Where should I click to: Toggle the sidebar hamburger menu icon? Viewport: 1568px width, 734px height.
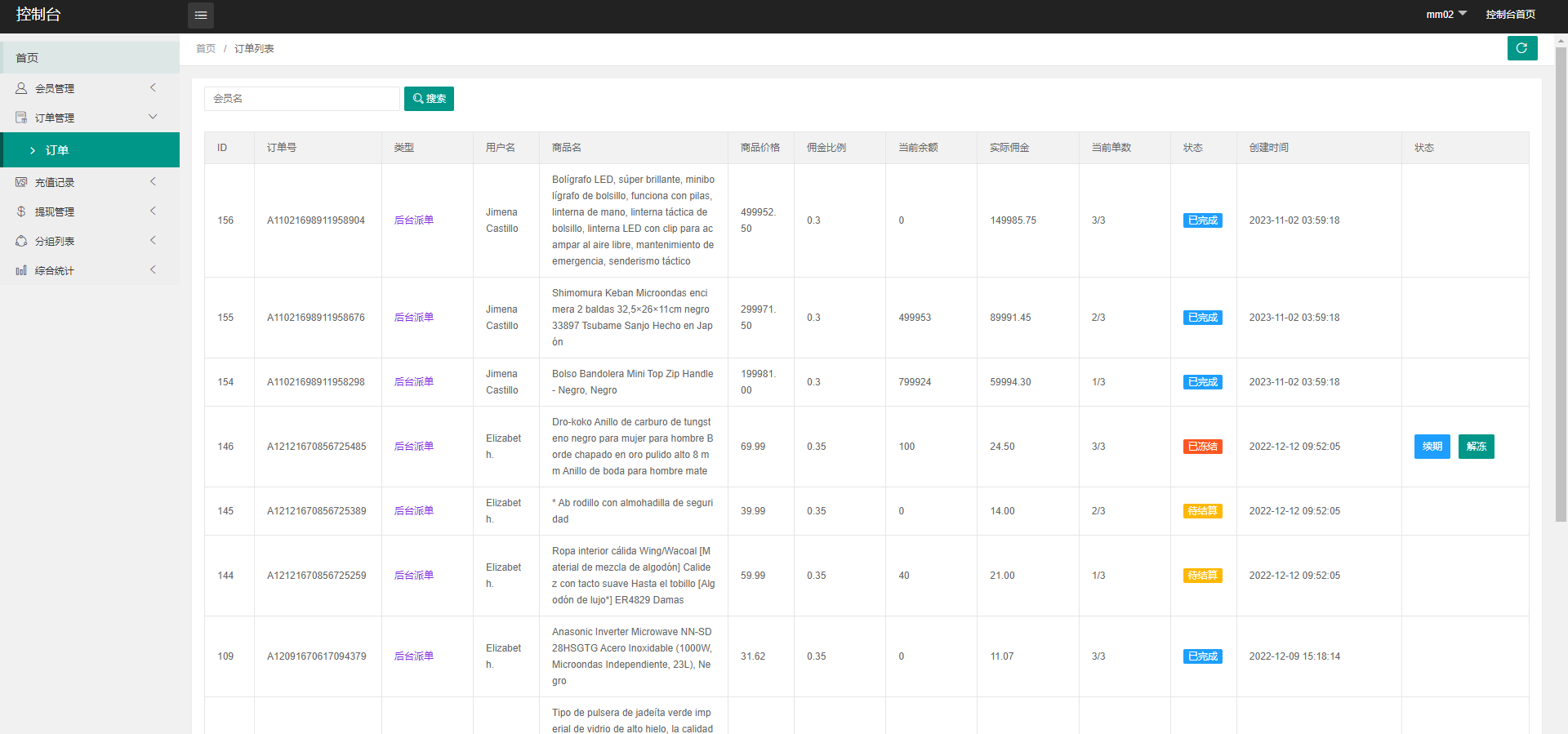[201, 15]
